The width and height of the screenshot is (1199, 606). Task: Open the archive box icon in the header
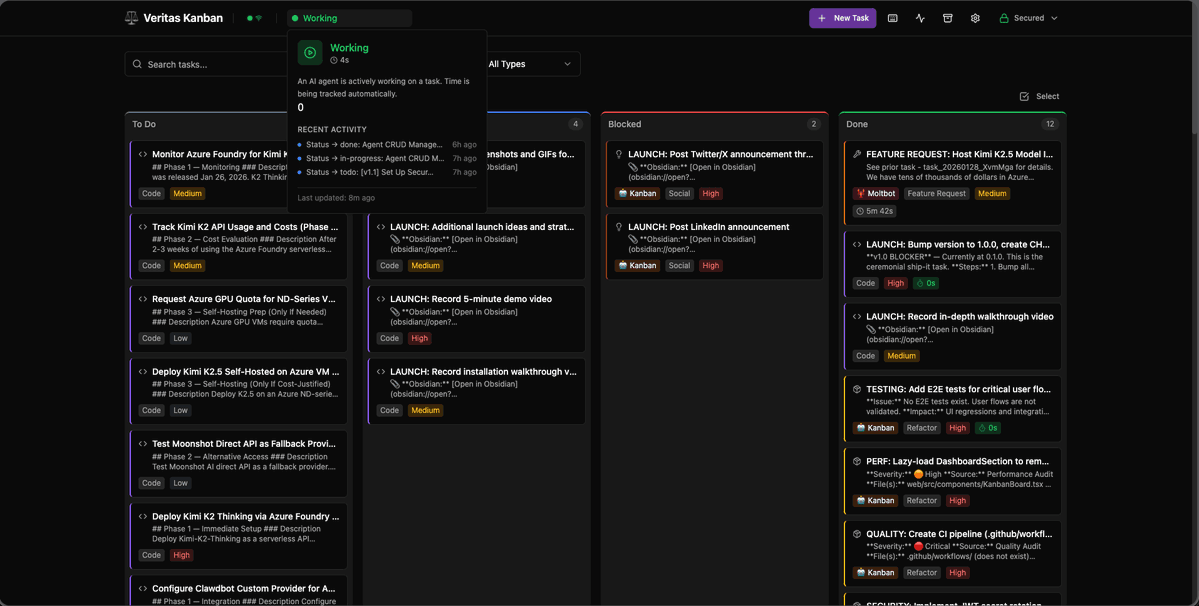click(947, 17)
